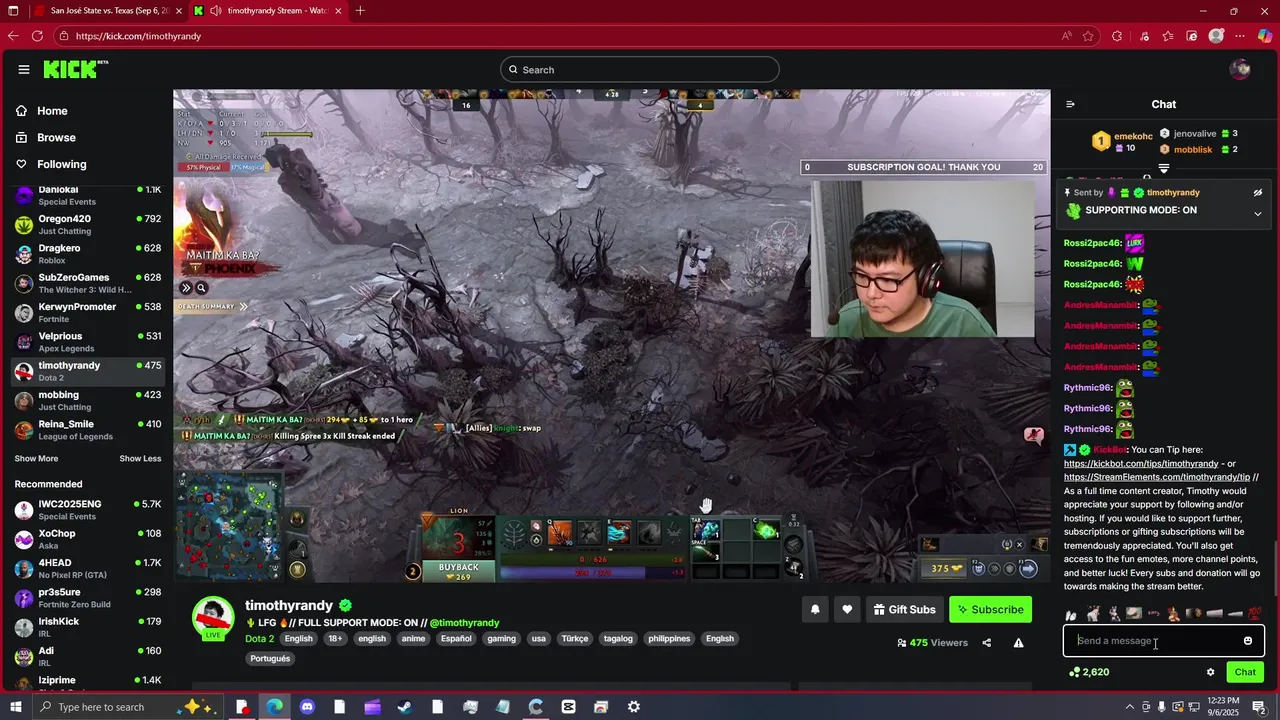Image resolution: width=1280 pixels, height=720 pixels.
Task: Click Show Less in following list
Action: [x=140, y=459]
